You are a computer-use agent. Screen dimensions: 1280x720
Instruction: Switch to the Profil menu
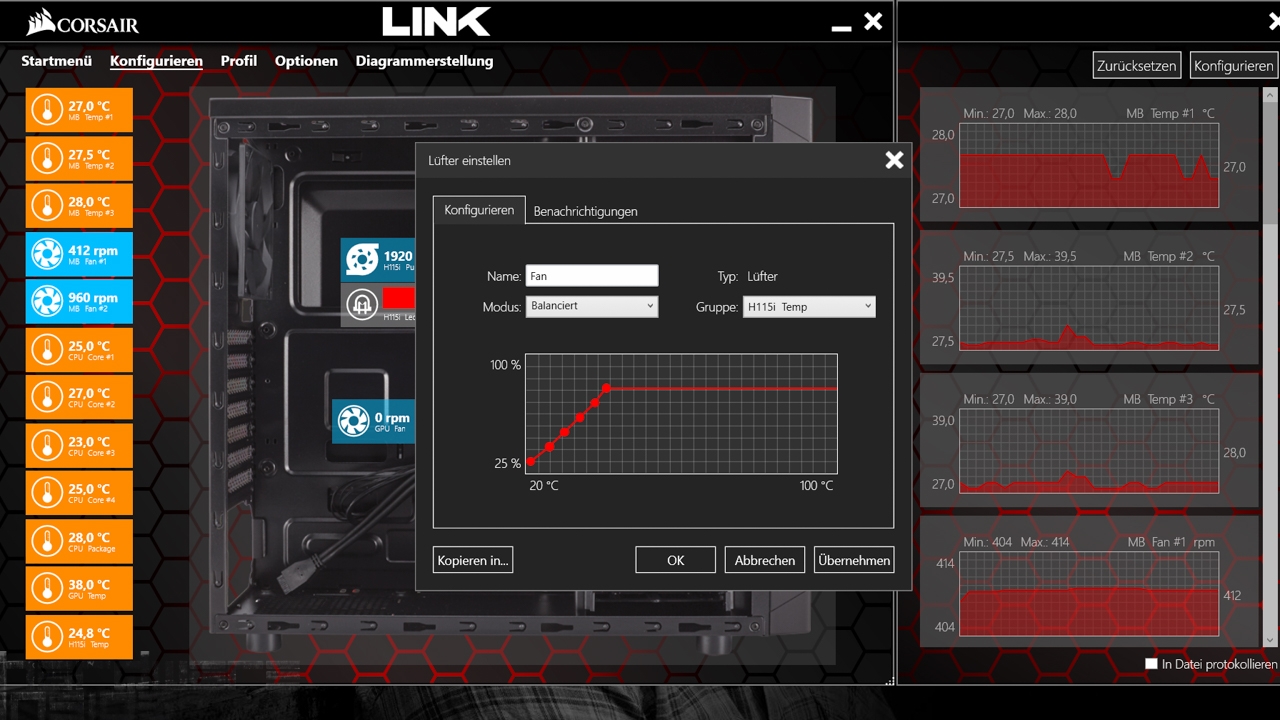click(239, 61)
